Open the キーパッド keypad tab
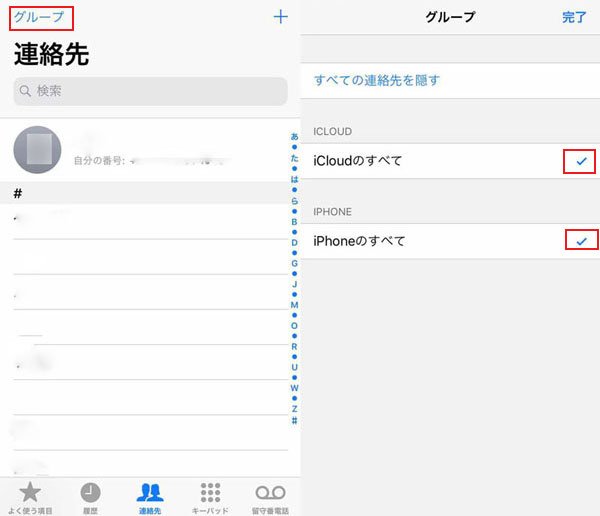The image size is (600, 516). (210, 498)
